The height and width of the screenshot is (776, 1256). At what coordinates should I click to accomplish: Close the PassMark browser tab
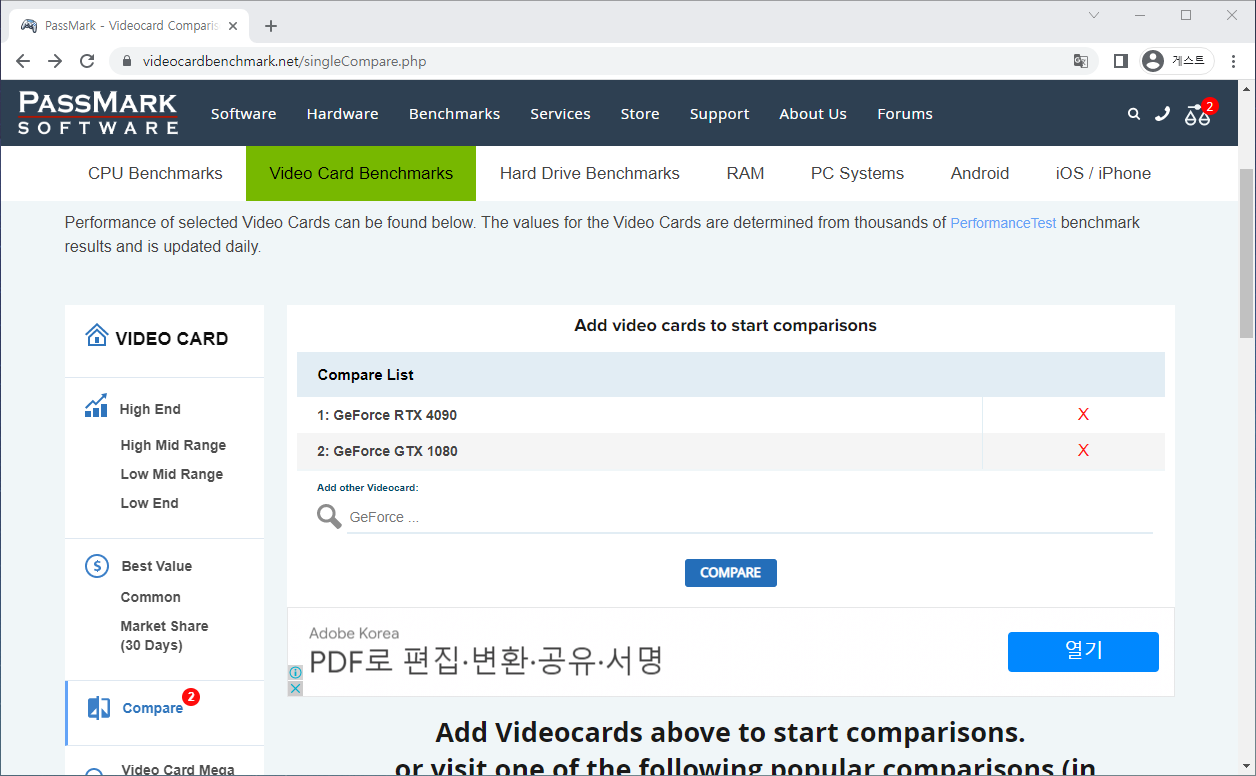(232, 26)
